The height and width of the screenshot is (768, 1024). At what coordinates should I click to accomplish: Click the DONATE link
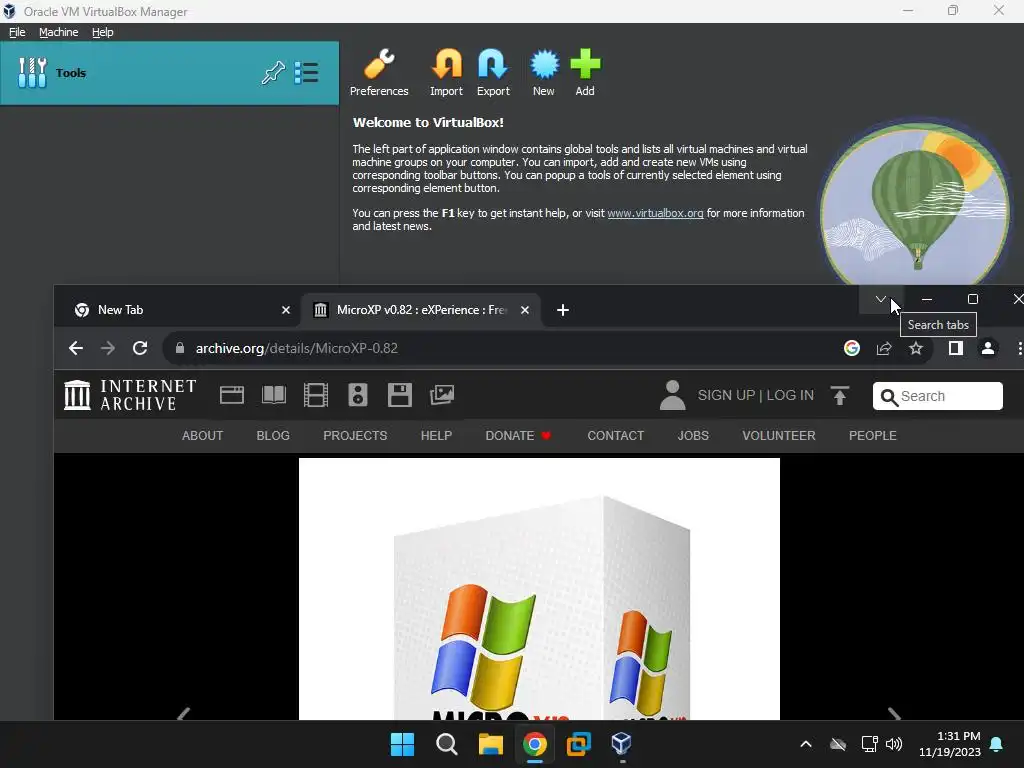click(519, 436)
